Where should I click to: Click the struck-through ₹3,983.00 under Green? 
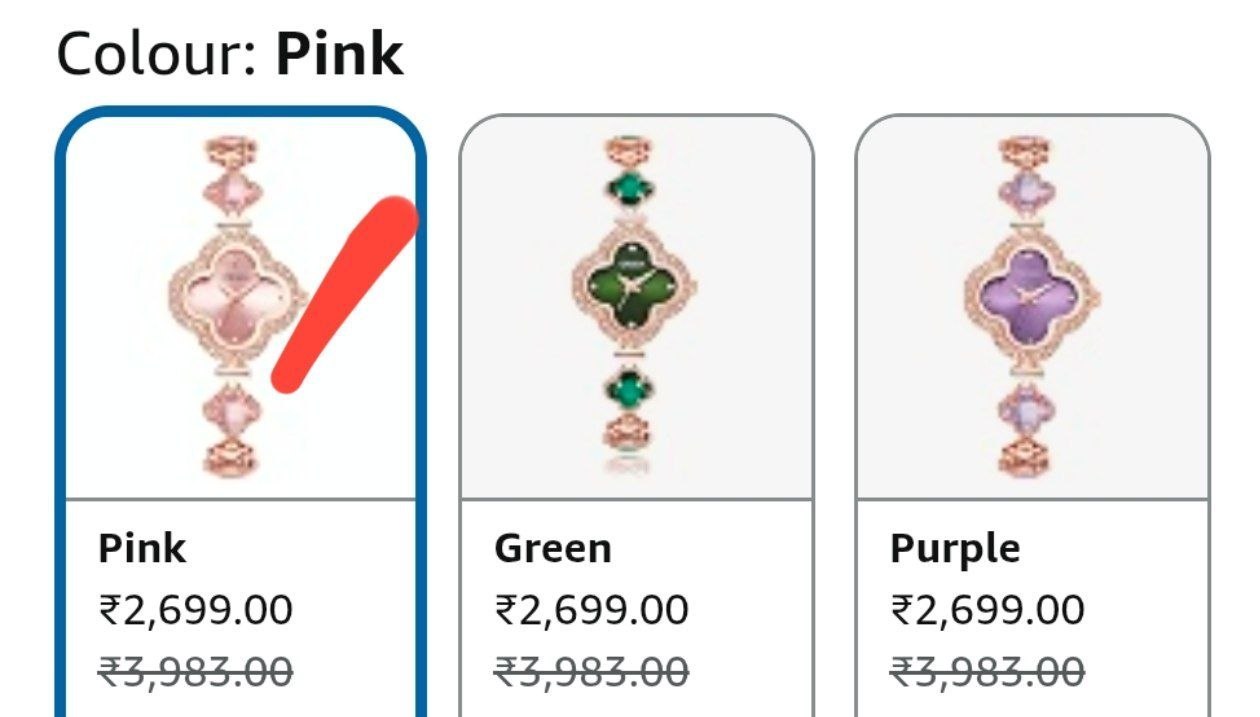tap(591, 671)
